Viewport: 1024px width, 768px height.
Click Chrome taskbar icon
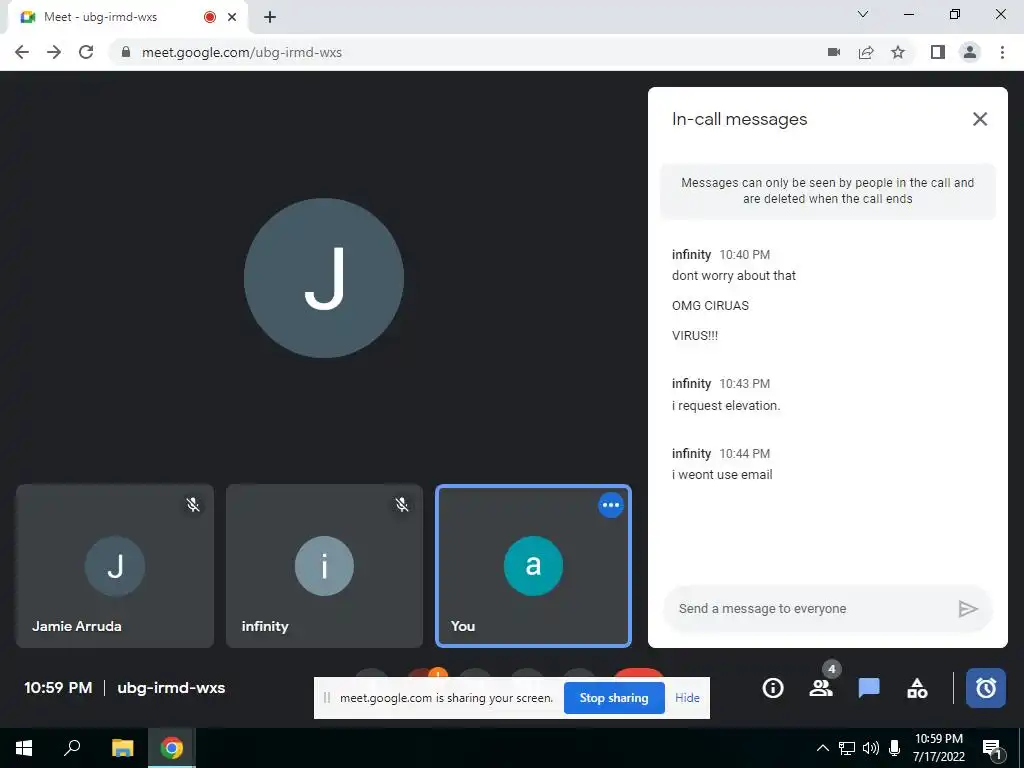[x=172, y=748]
